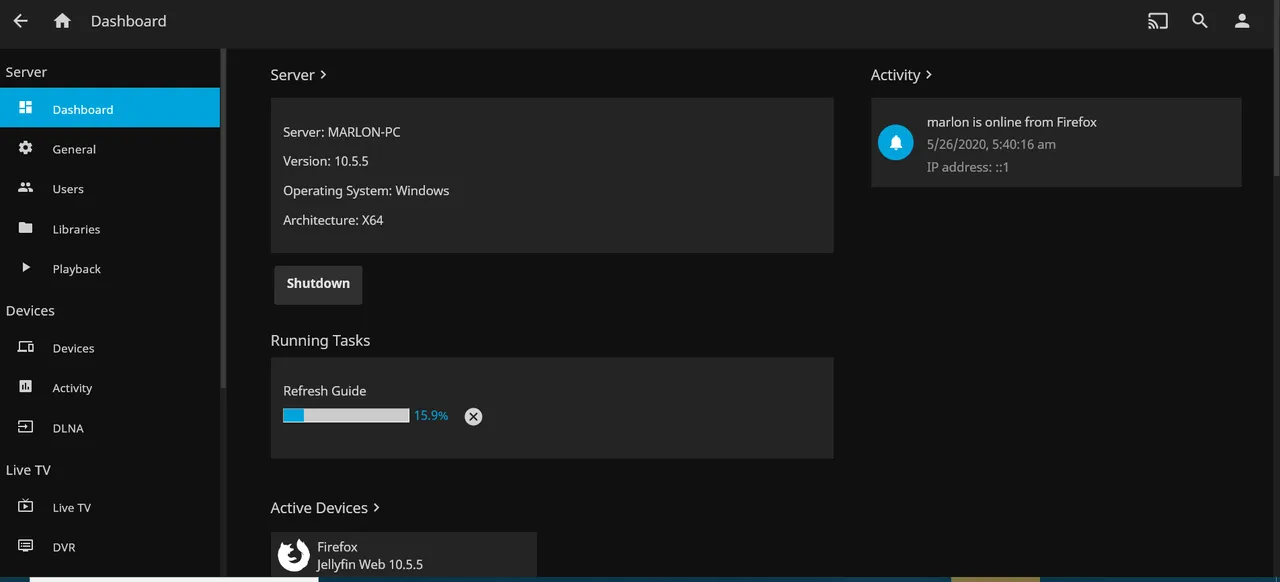Click the 'Jellyfin Web 10.5.5' device text

pos(370,565)
